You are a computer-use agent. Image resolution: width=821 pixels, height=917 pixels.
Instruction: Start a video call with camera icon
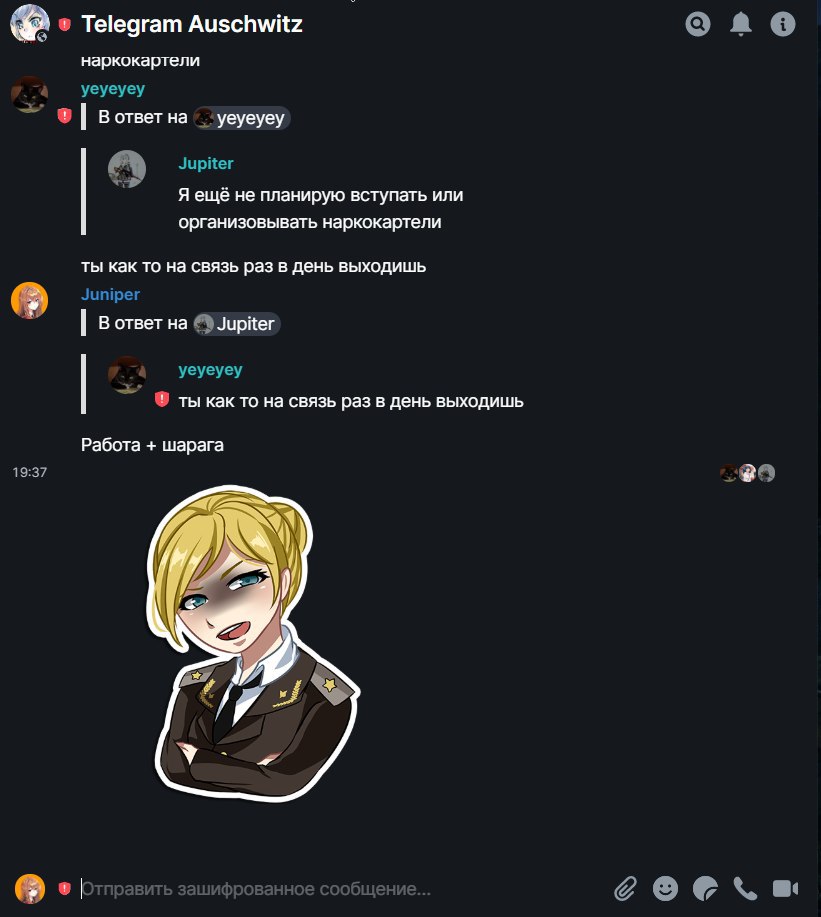point(785,888)
